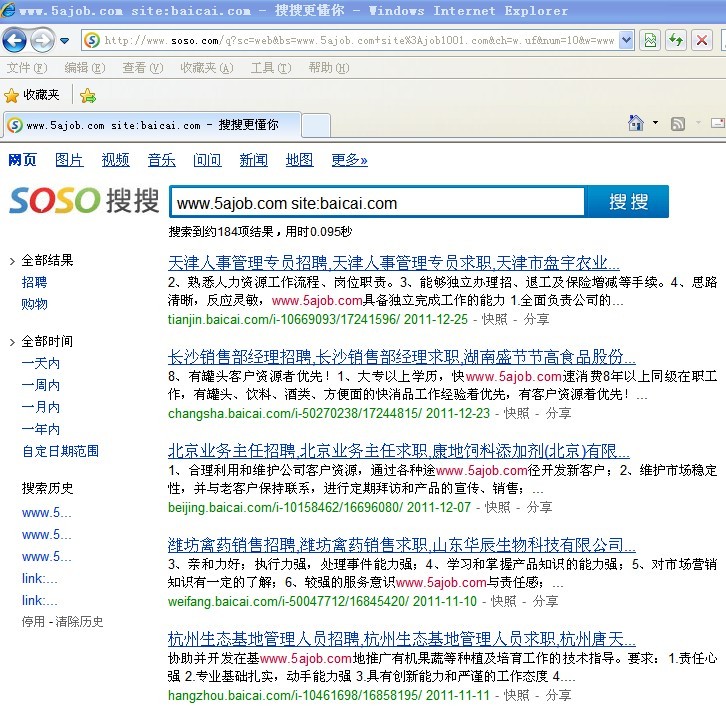Click the browser Back button
The height and width of the screenshot is (706, 726).
pyautogui.click(x=15, y=40)
